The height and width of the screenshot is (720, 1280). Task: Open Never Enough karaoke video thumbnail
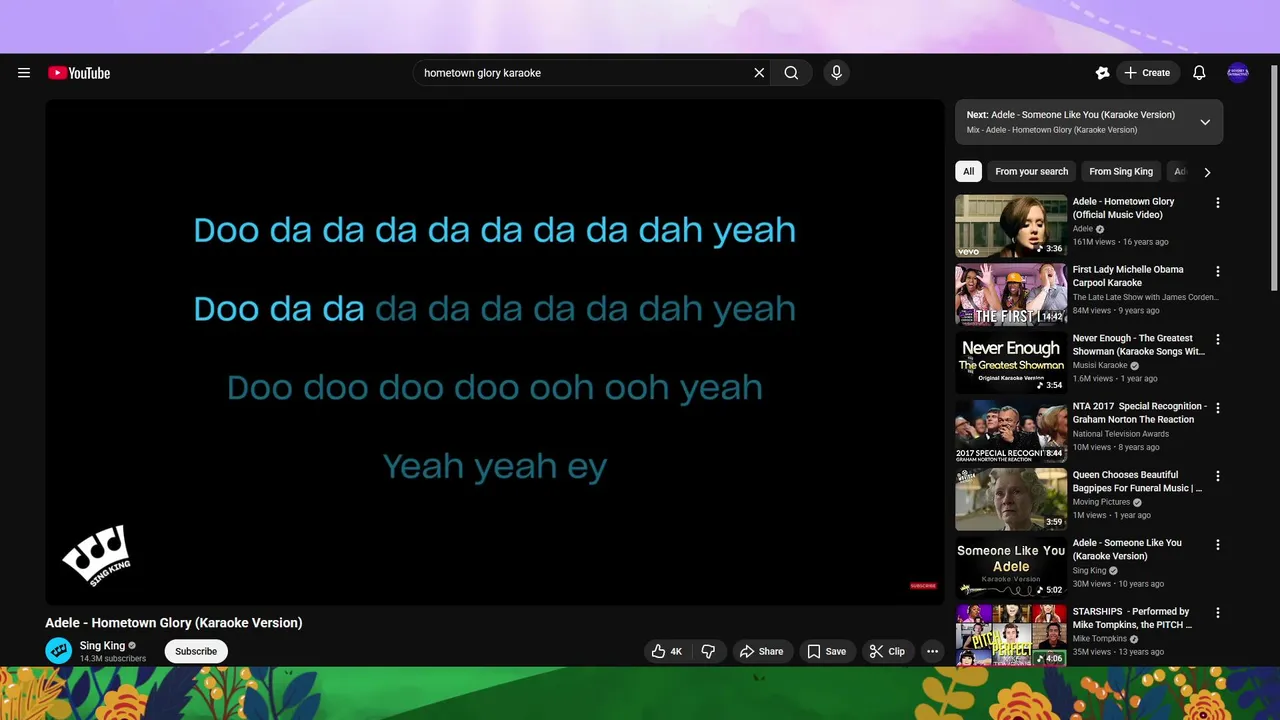(1010, 363)
